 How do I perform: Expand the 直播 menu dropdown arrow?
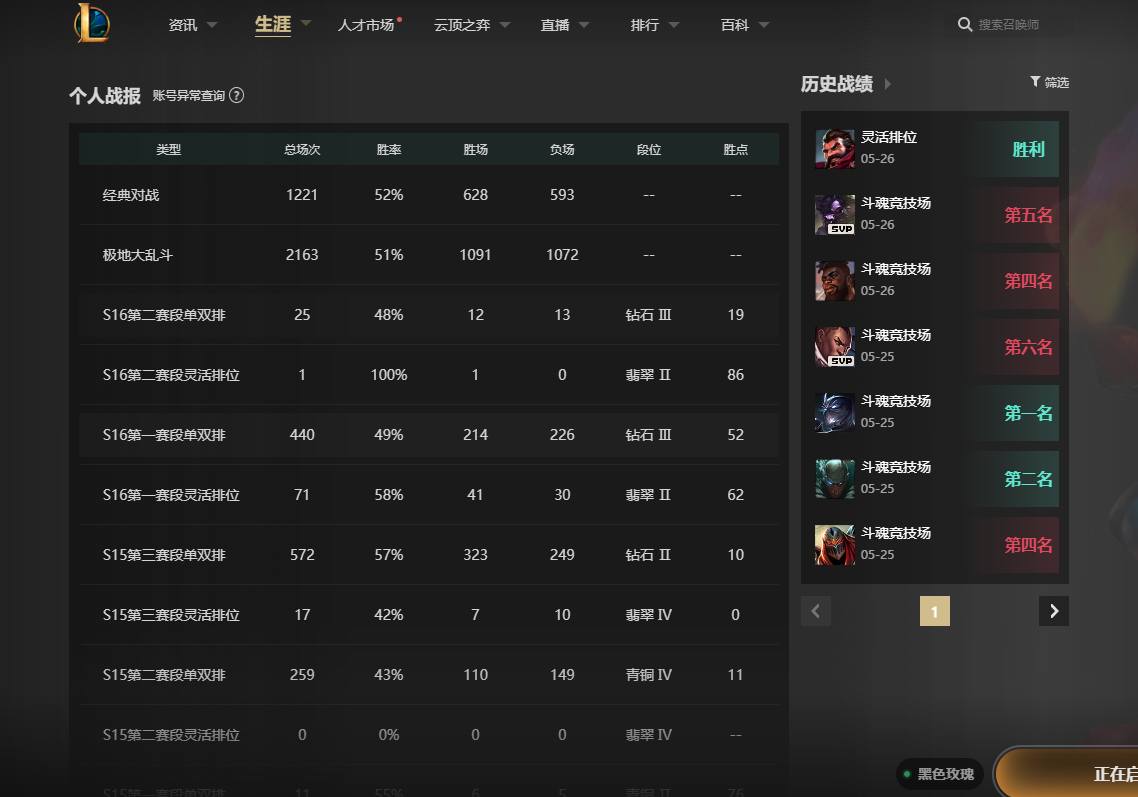click(584, 25)
